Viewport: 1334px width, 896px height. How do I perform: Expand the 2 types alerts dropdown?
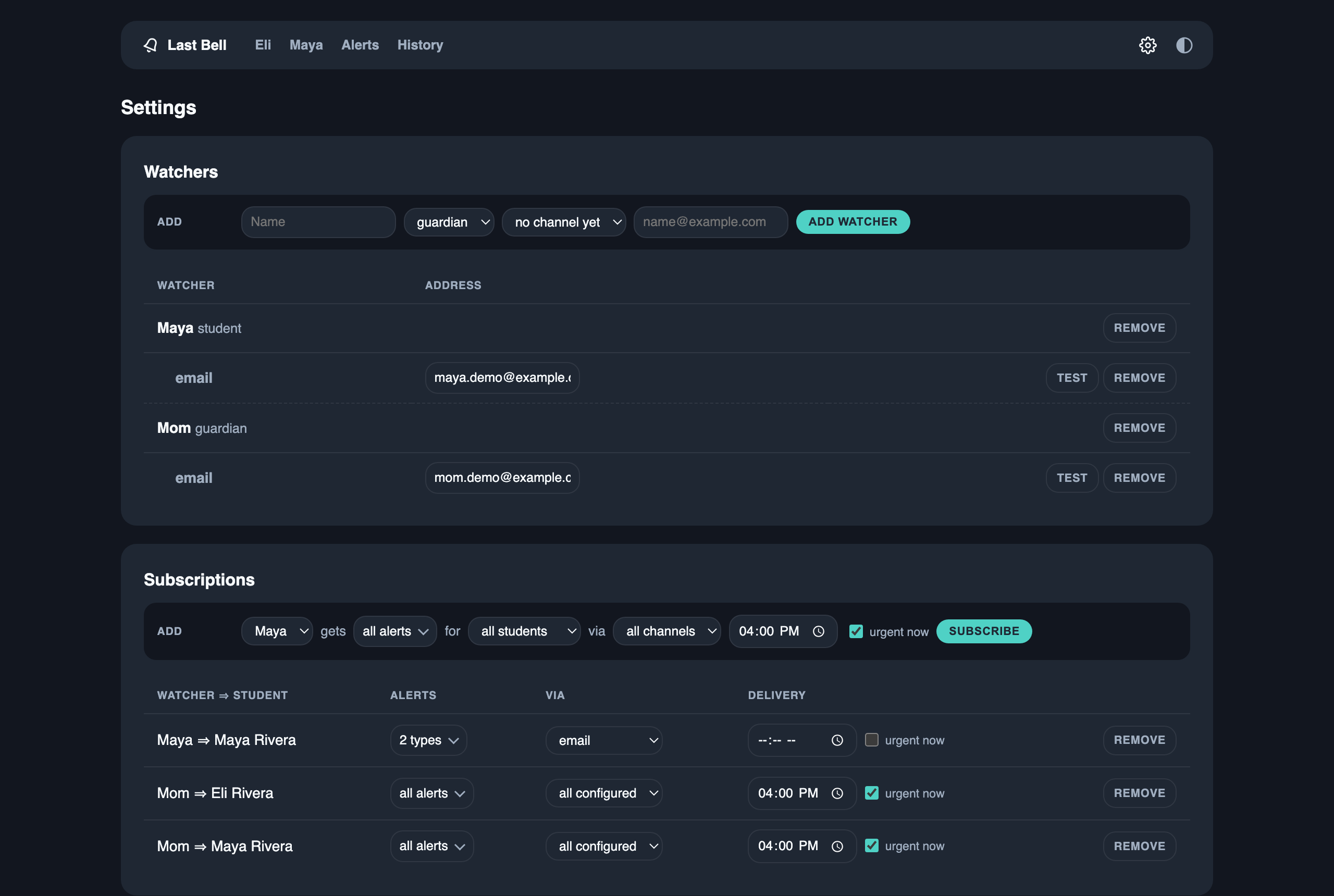click(429, 741)
